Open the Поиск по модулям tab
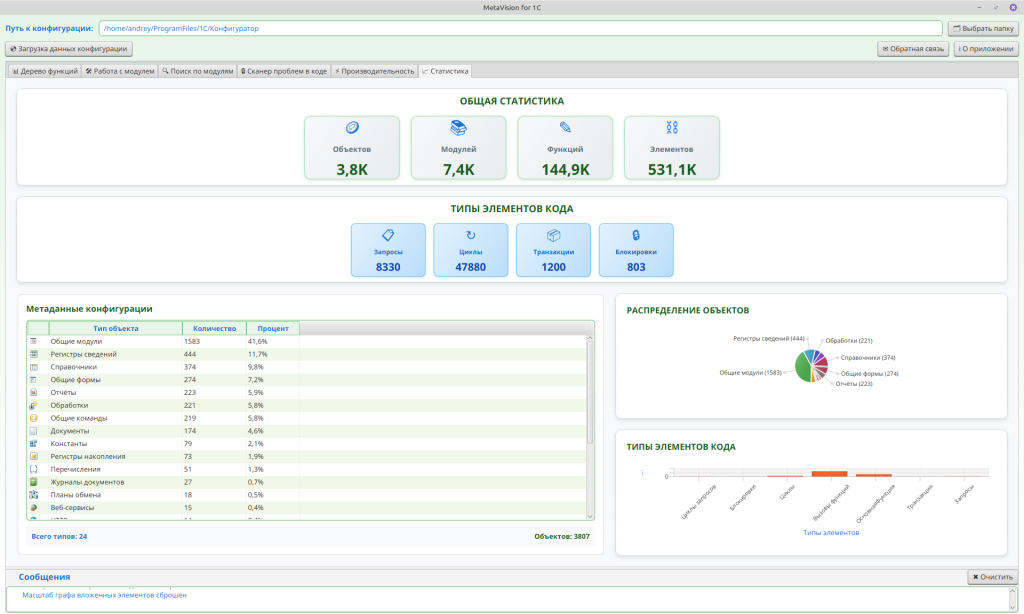 tap(198, 71)
